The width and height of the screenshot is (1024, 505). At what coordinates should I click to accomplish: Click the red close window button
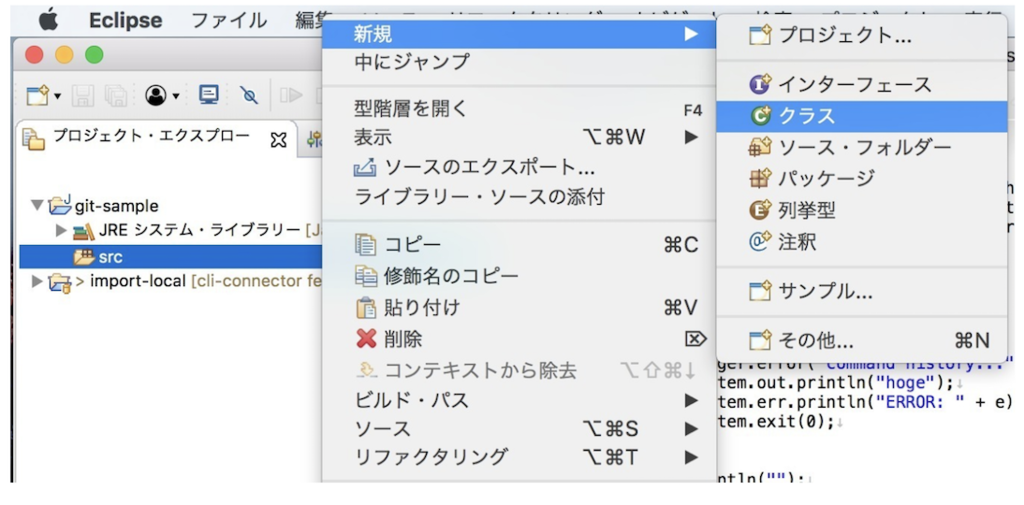(x=34, y=55)
